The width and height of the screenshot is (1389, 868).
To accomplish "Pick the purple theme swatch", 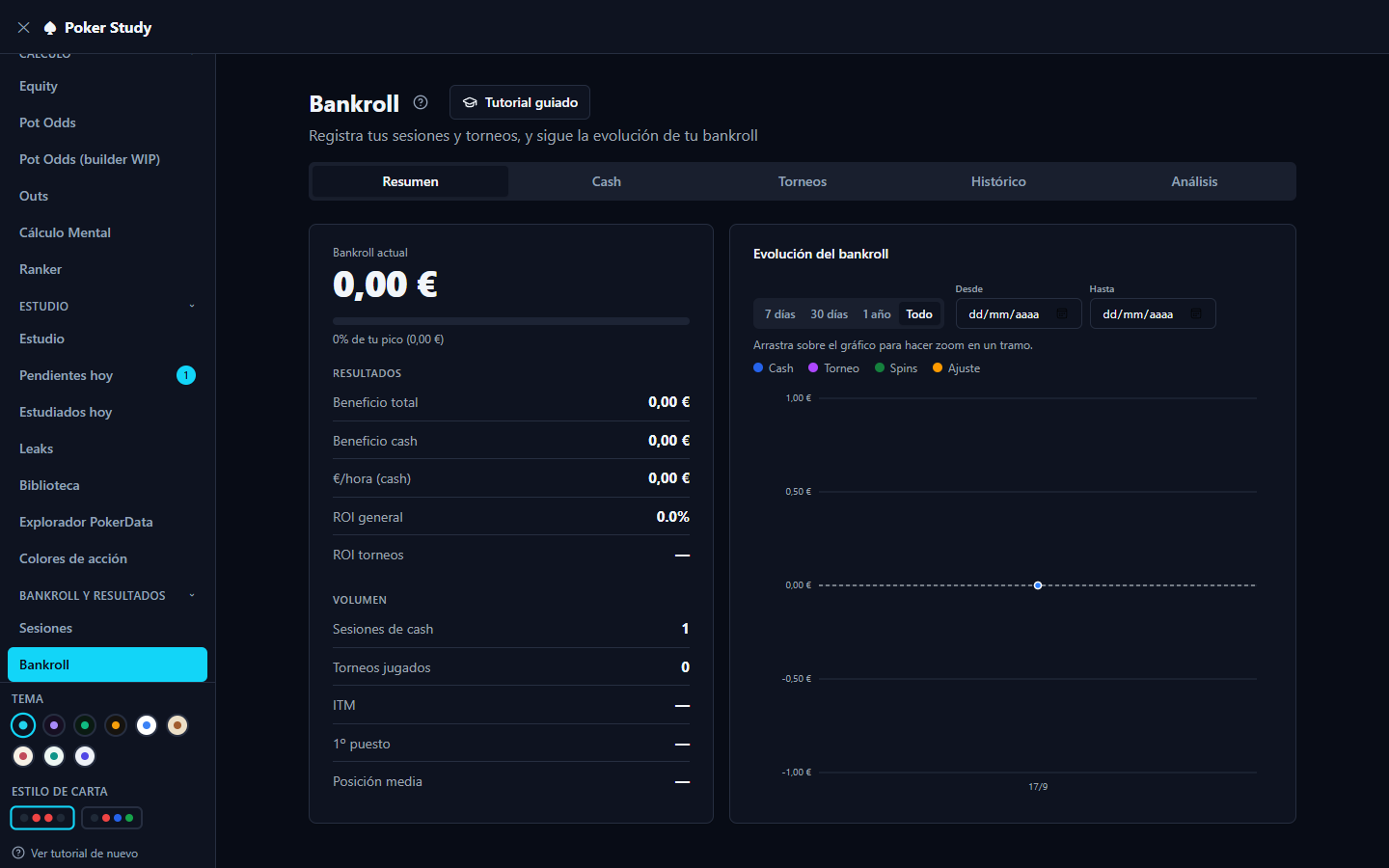I will pos(54,725).
